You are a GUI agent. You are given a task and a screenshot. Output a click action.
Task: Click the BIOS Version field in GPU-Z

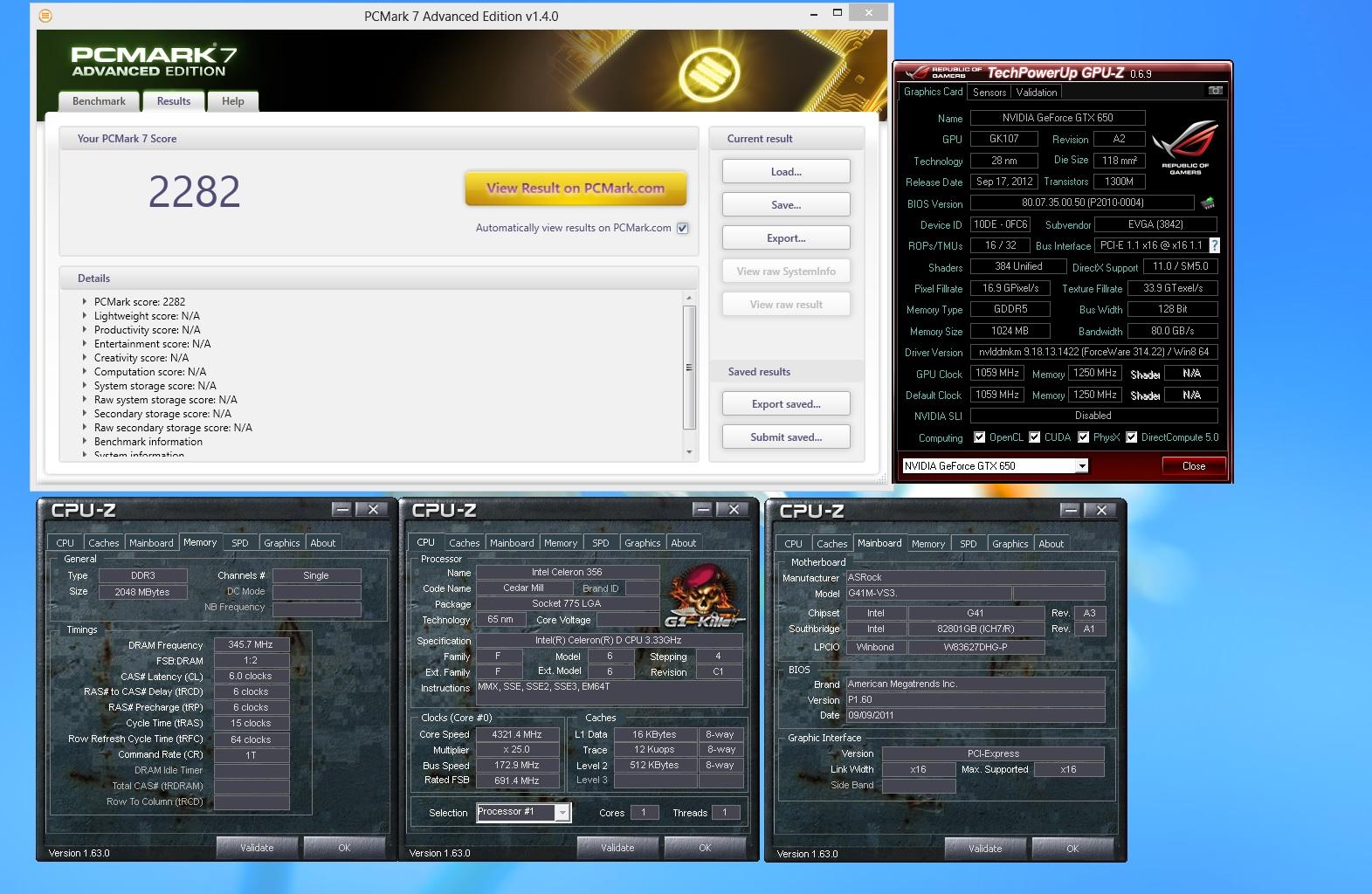pyautogui.click(x=1083, y=203)
